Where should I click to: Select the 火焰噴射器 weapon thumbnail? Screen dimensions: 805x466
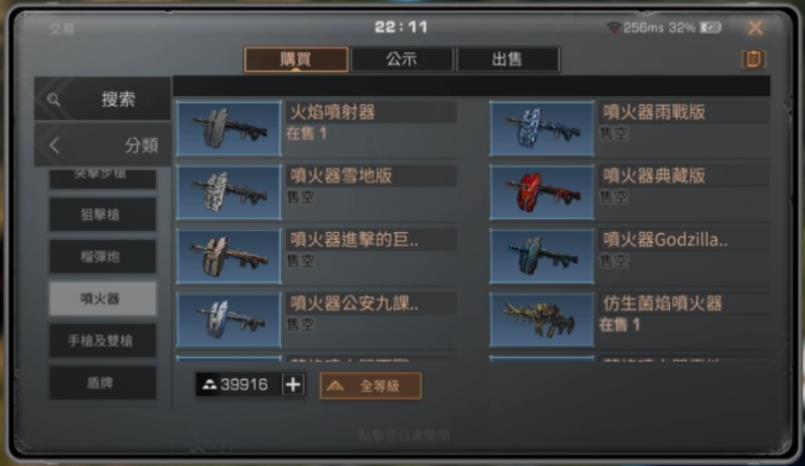click(229, 128)
